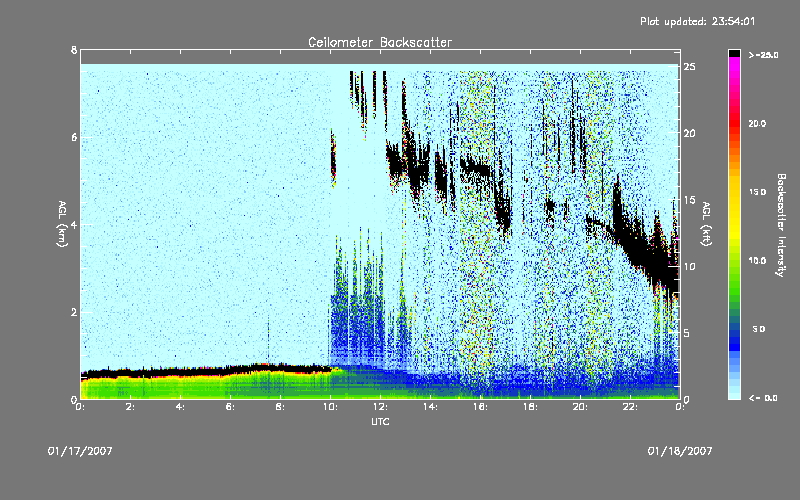Click the "Backscatter Intensity" colorbar label
Image resolution: width=800 pixels, height=500 pixels.
[780, 225]
